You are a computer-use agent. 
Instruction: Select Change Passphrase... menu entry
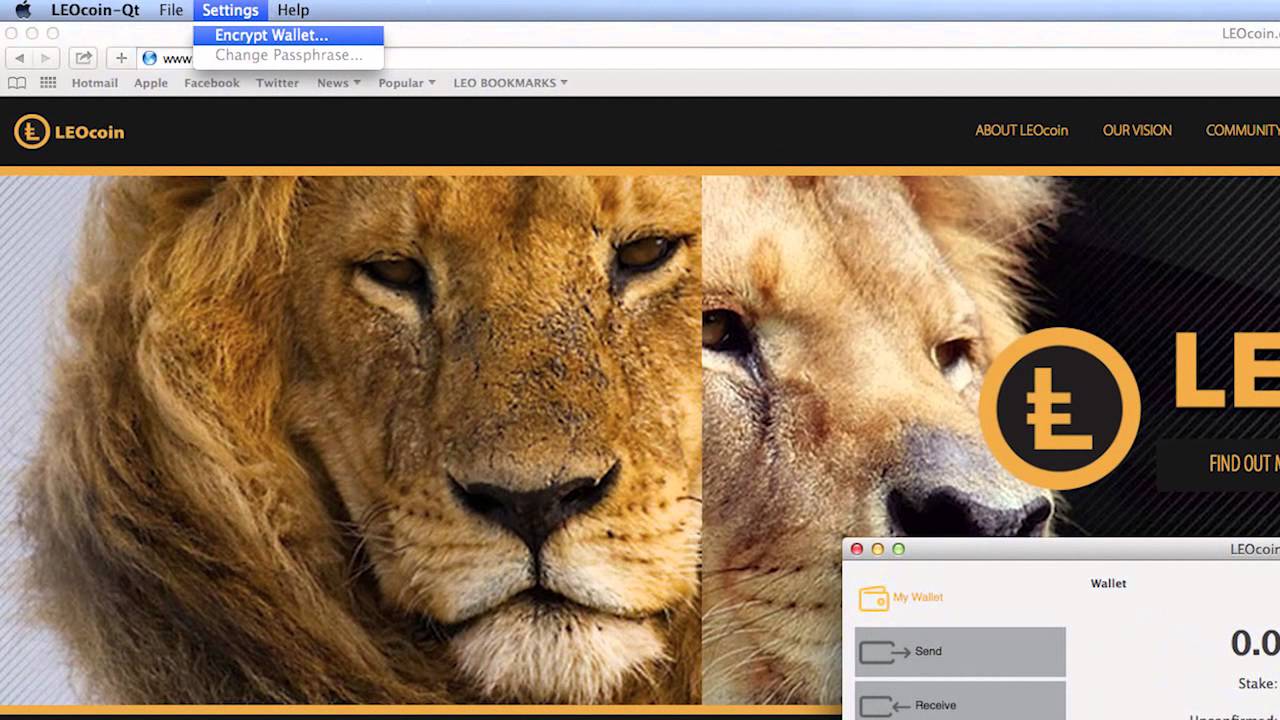pos(288,55)
